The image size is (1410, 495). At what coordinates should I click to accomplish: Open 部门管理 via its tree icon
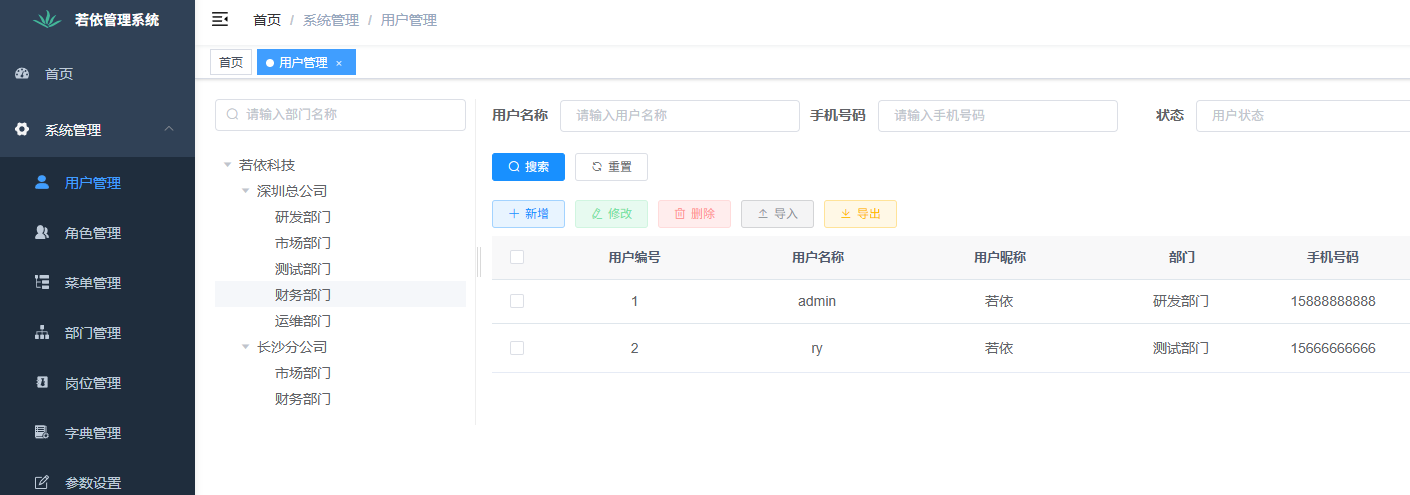(42, 333)
